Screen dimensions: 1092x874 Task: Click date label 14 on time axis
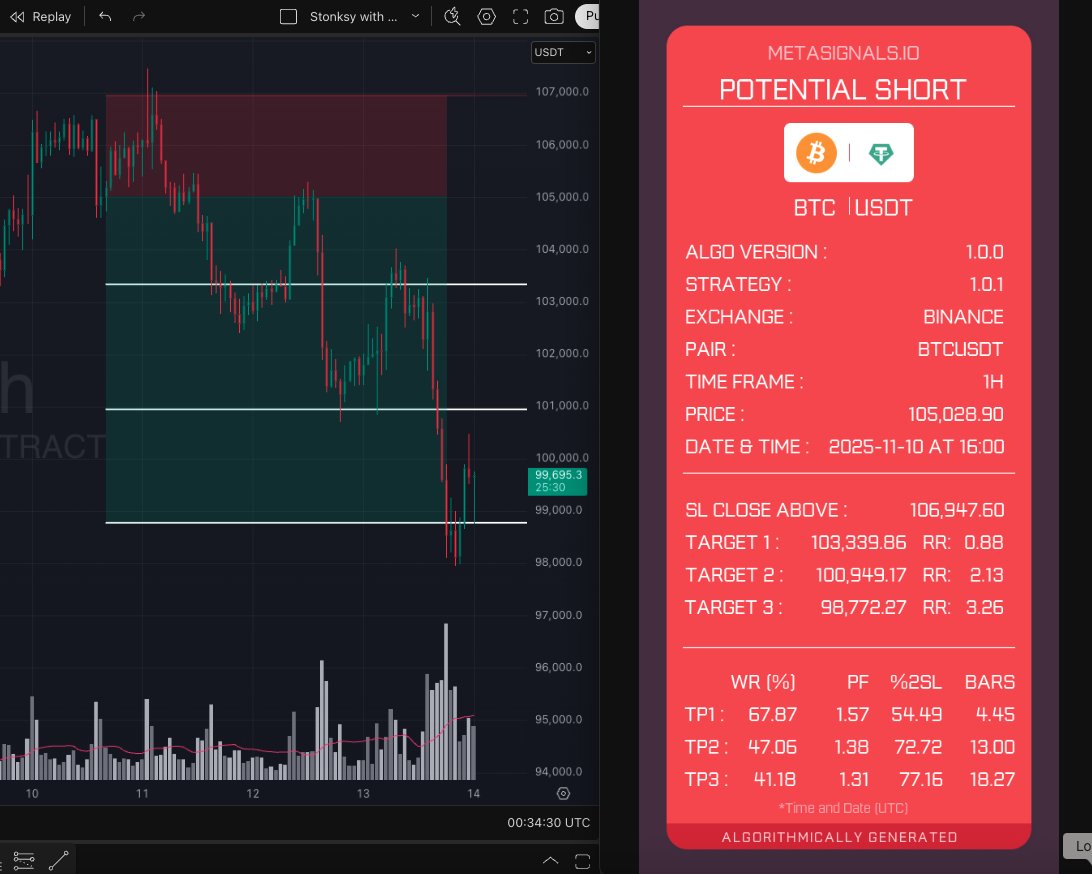click(474, 793)
